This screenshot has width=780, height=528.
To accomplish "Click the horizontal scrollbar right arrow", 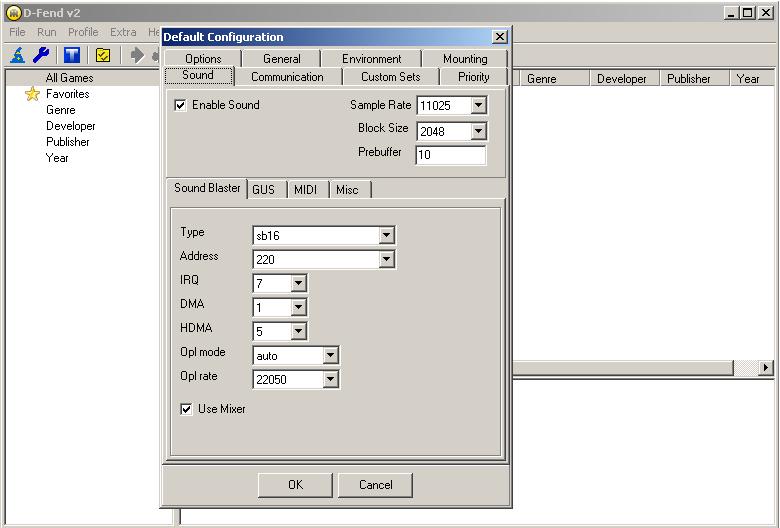I will [766, 368].
